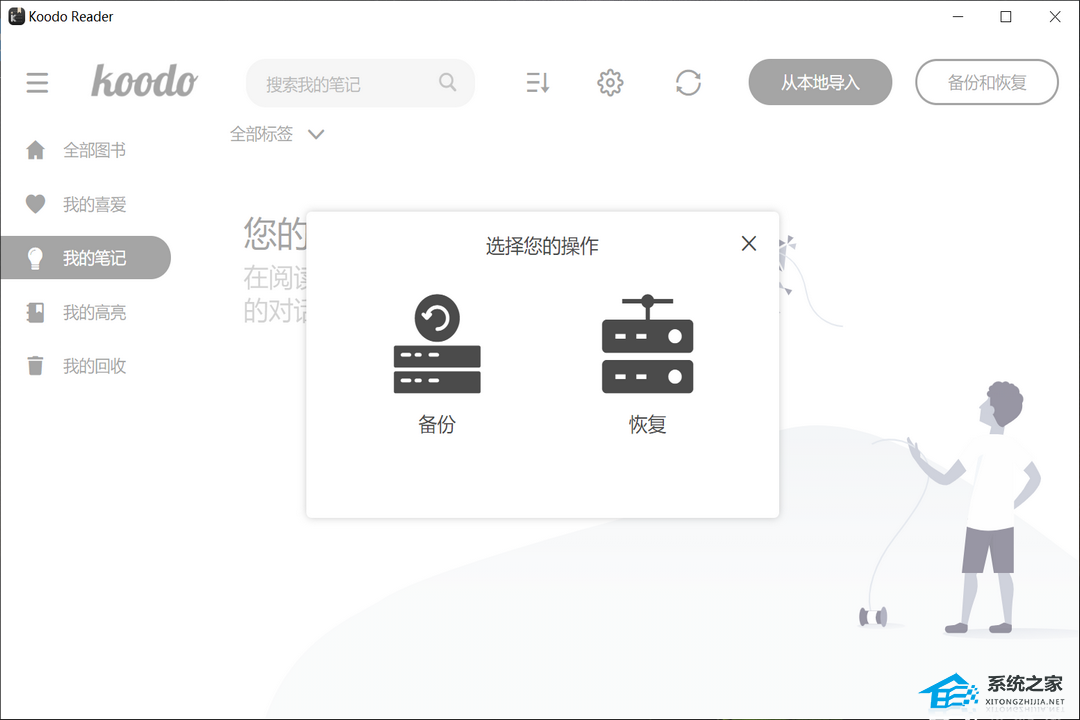
Task: Click the heart icon for 我的喜爱
Action: click(x=36, y=204)
